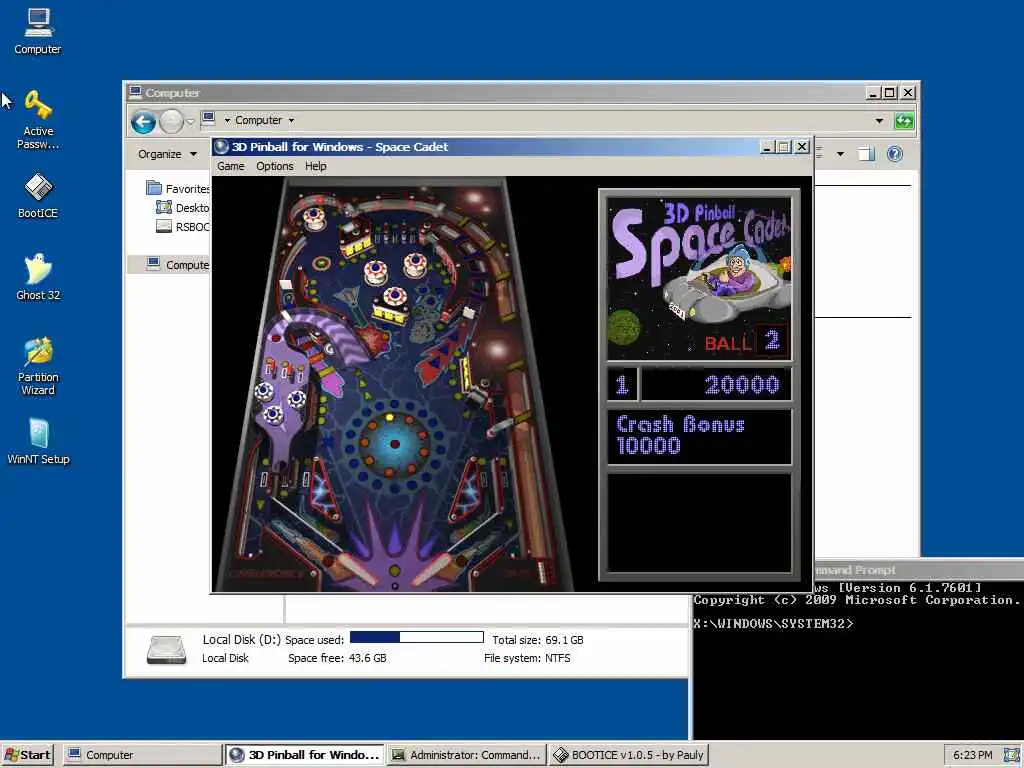Click the pinball table playfield
The height and width of the screenshot is (768, 1024).
pos(394,384)
